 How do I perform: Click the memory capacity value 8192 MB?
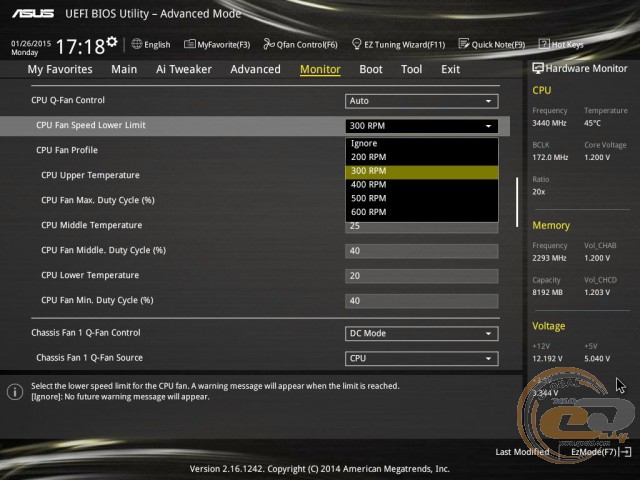[x=547, y=292]
